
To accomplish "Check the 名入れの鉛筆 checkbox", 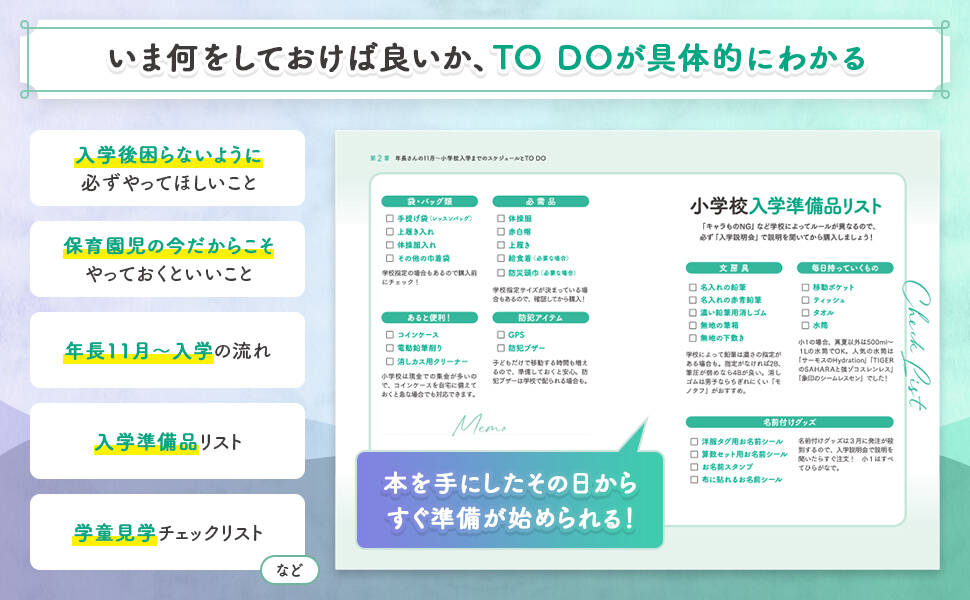I will [x=693, y=287].
